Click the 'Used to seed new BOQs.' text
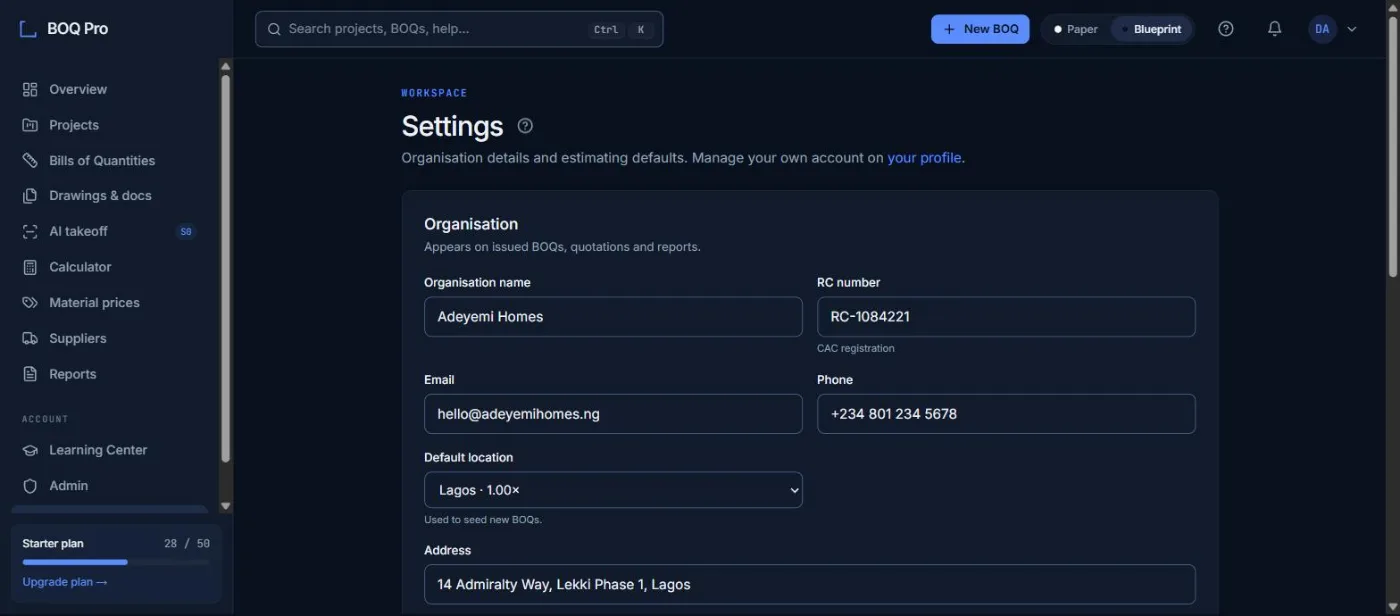Screen dimensions: 1400x616 pyautogui.click(x=483, y=520)
